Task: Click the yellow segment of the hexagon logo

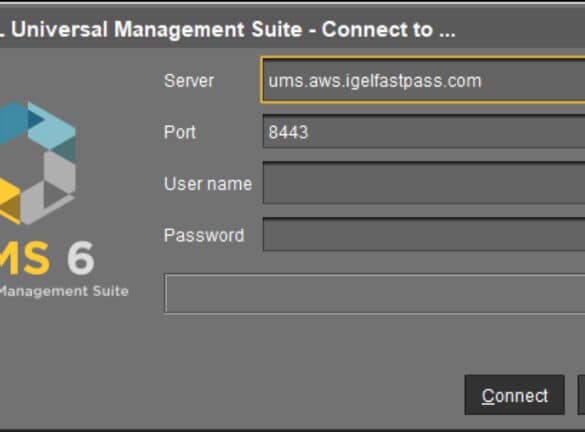Action: pos(9,201)
